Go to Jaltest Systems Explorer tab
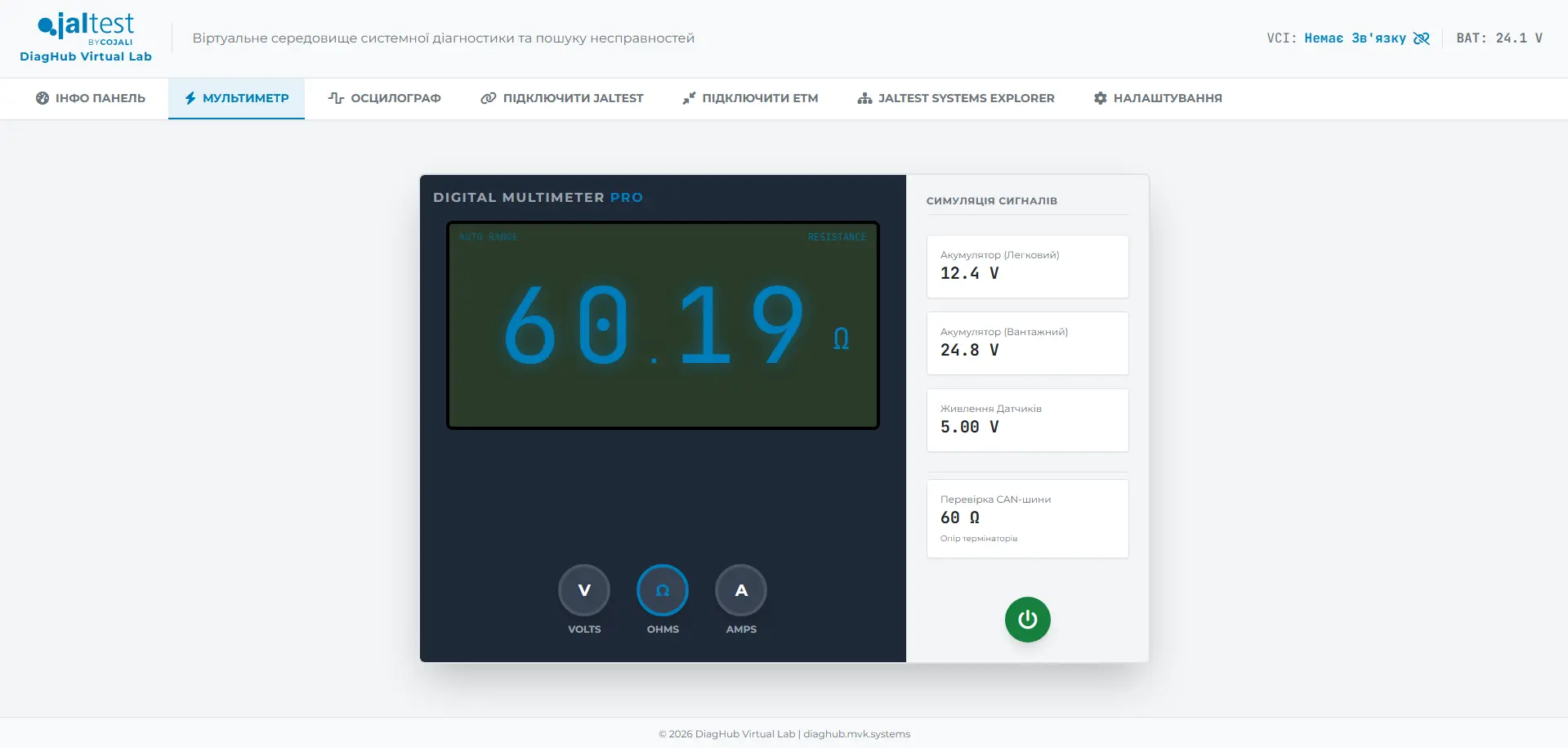This screenshot has width=1568, height=748. [x=956, y=98]
